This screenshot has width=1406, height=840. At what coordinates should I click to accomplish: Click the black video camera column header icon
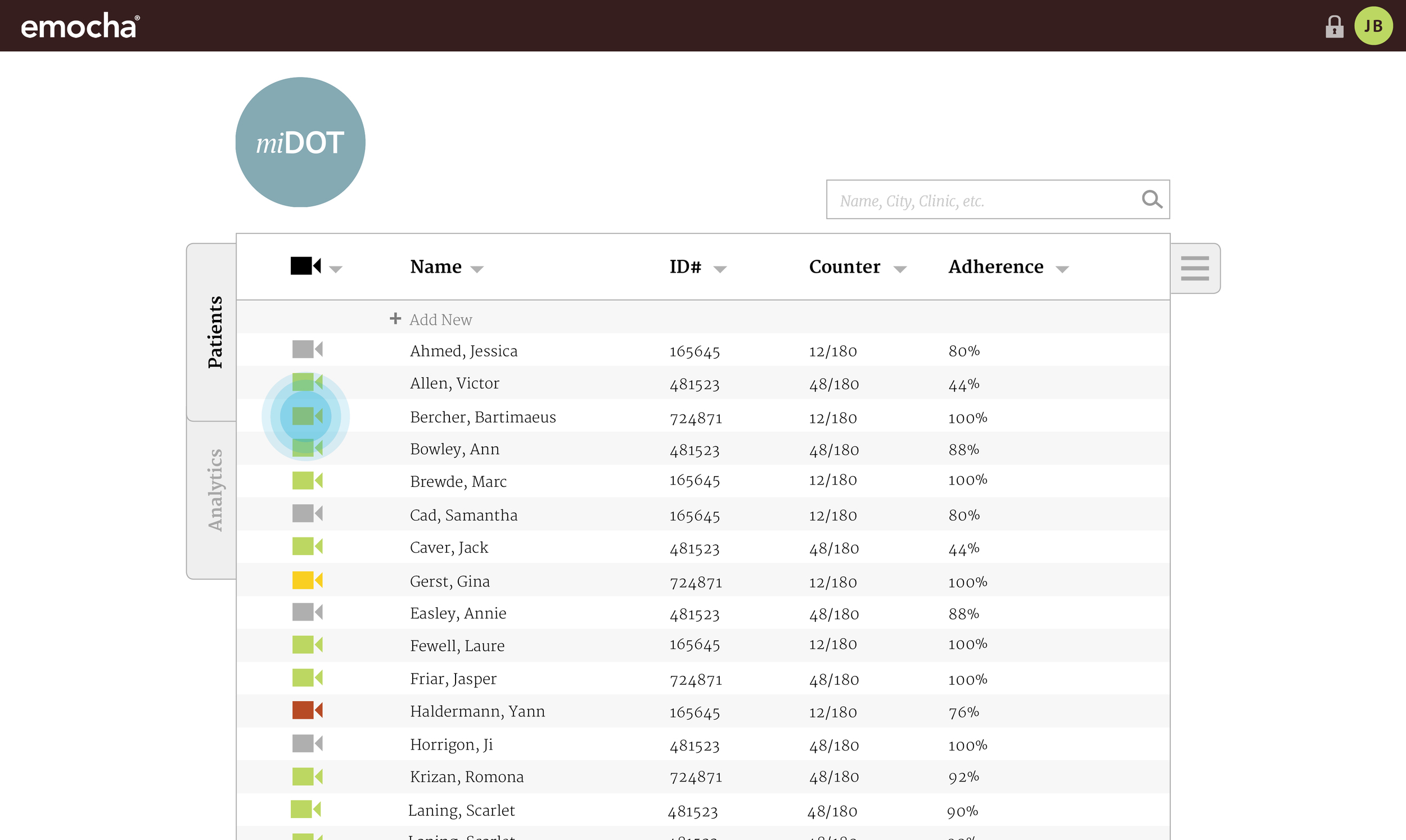coord(305,266)
